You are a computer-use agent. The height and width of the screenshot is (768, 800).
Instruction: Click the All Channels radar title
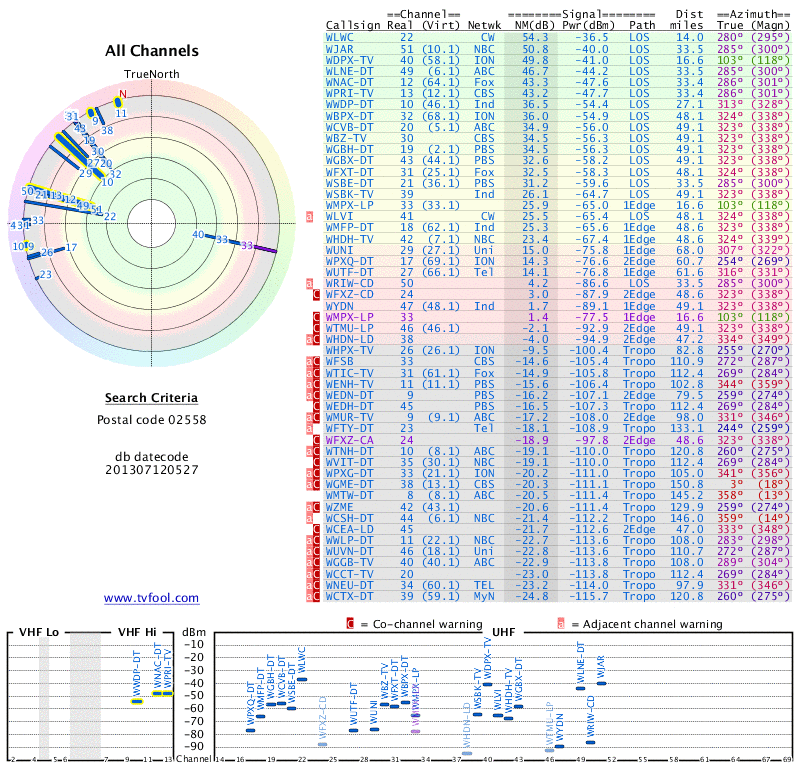click(151, 51)
